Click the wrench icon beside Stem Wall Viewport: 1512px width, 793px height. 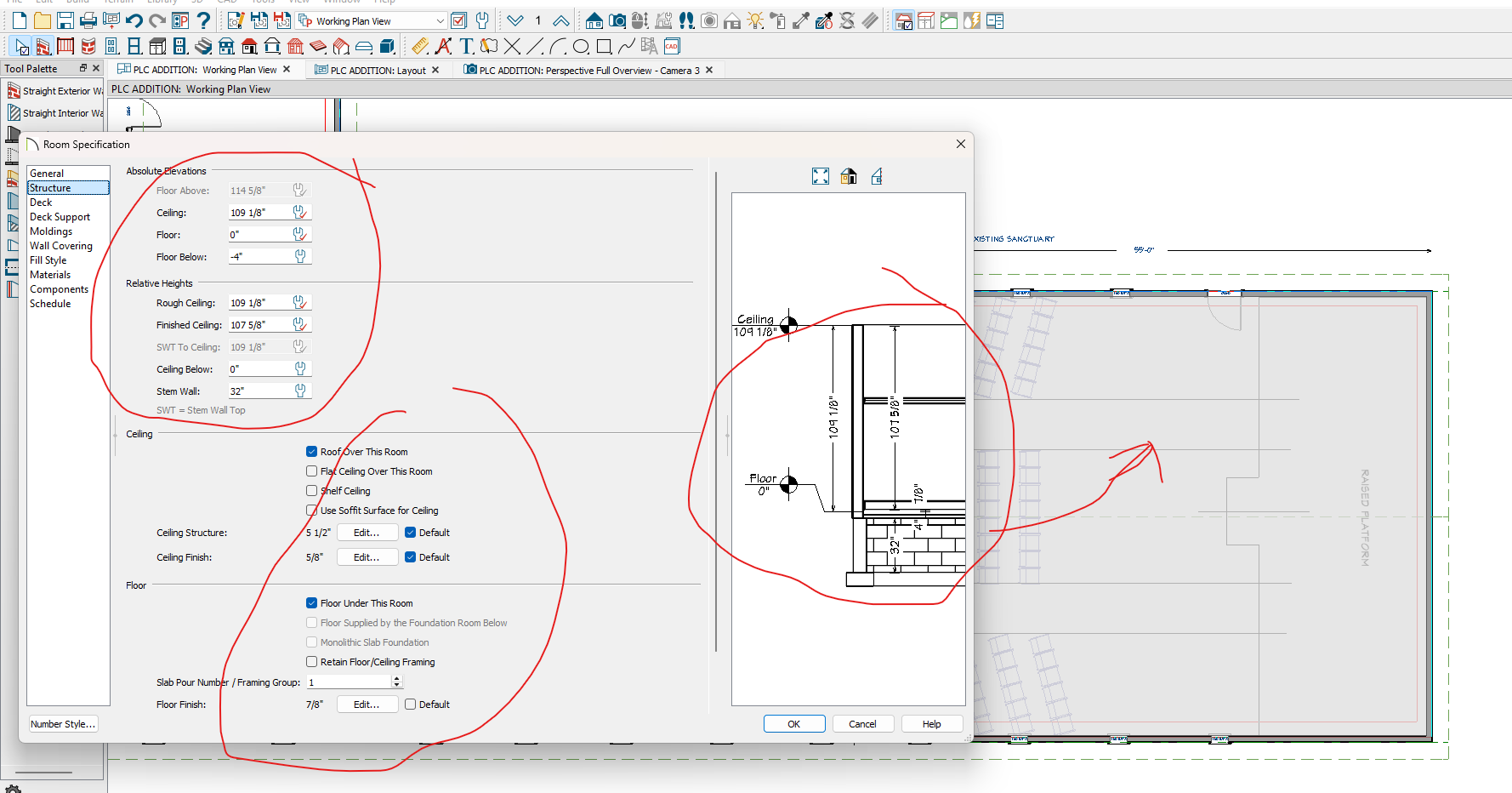300,391
